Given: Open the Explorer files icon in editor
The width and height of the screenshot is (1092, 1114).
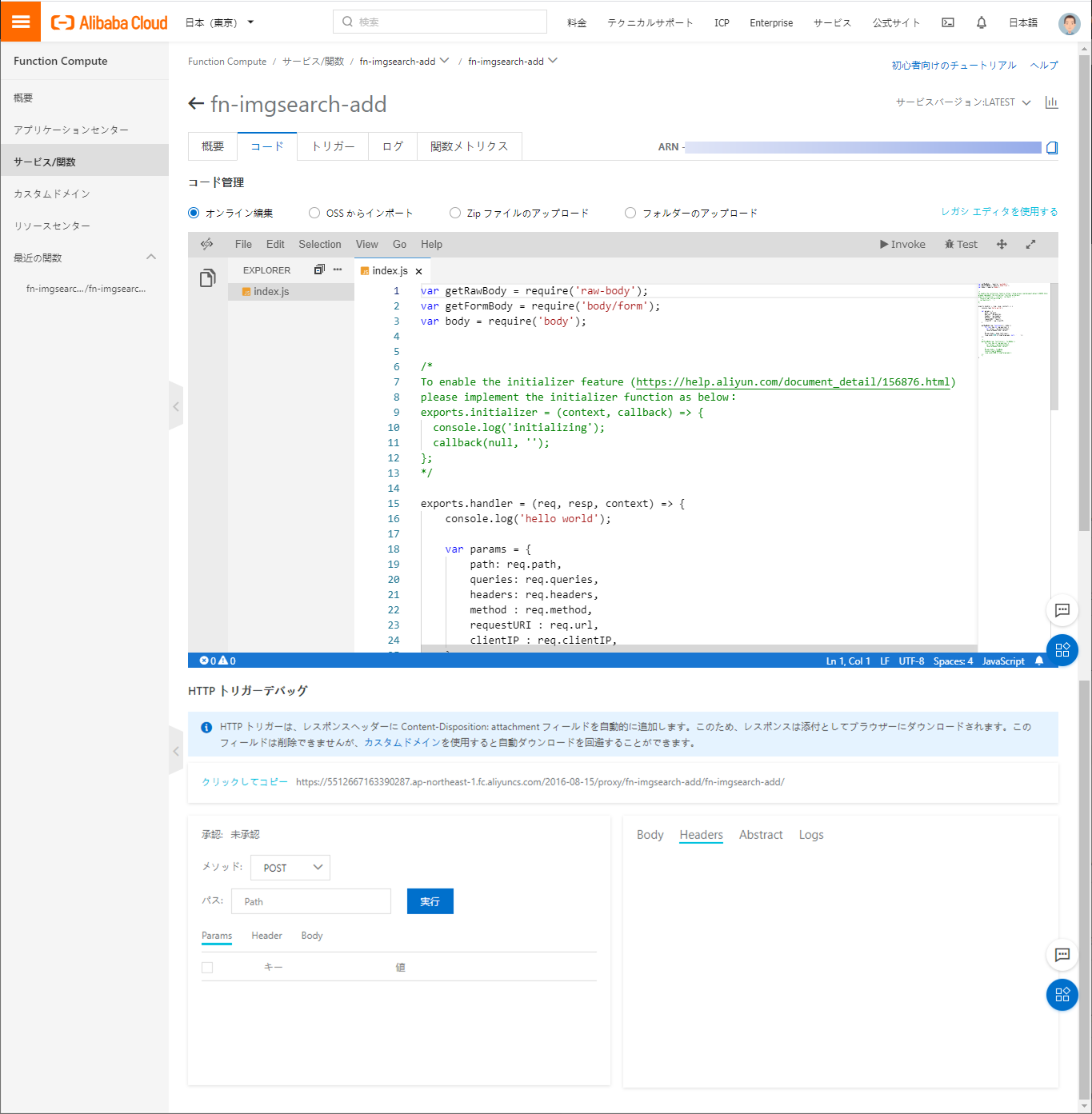Looking at the screenshot, I should pyautogui.click(x=208, y=278).
